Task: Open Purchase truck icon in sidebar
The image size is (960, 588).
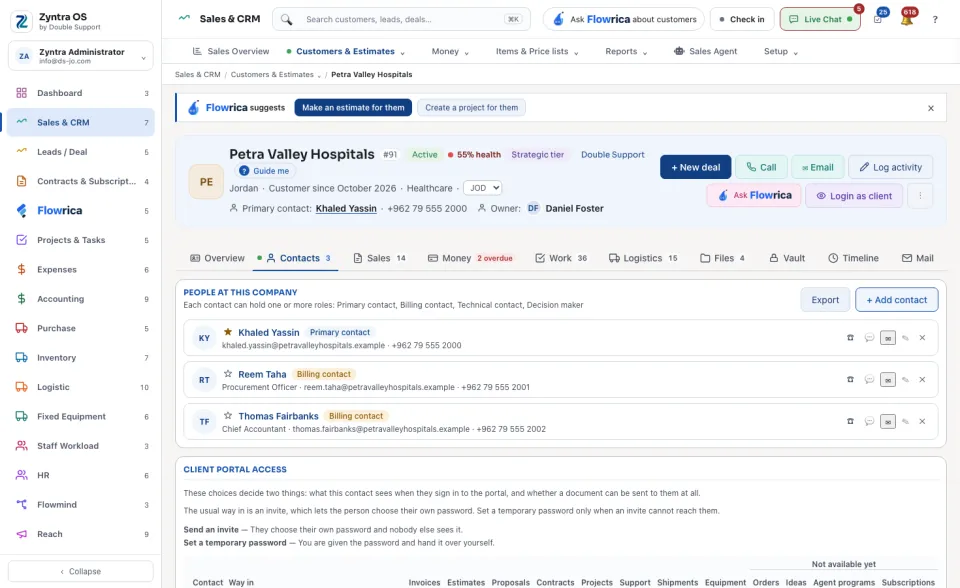Action: (21, 328)
